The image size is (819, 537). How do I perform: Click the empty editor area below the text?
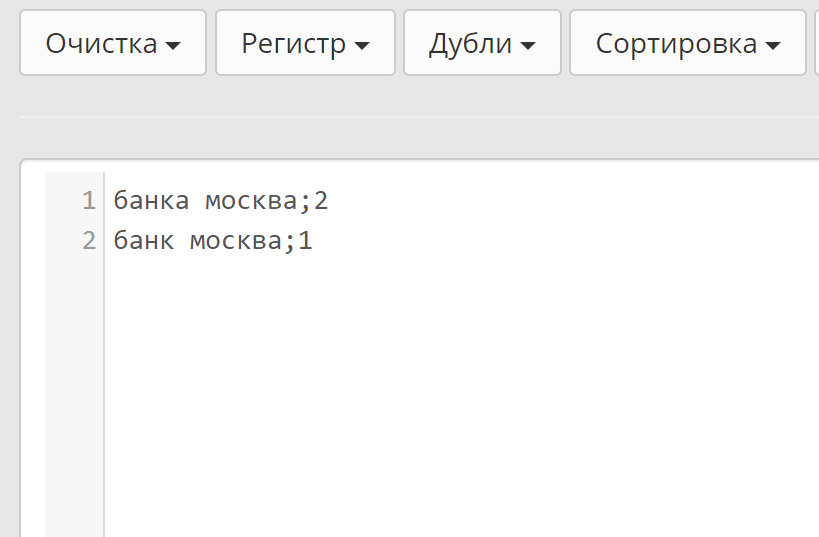coord(450,400)
